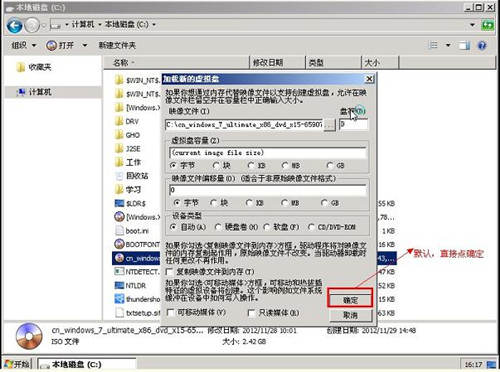The width and height of the screenshot is (500, 372).
Task: Click 新建文件夹 in toolbar
Action: [x=117, y=45]
